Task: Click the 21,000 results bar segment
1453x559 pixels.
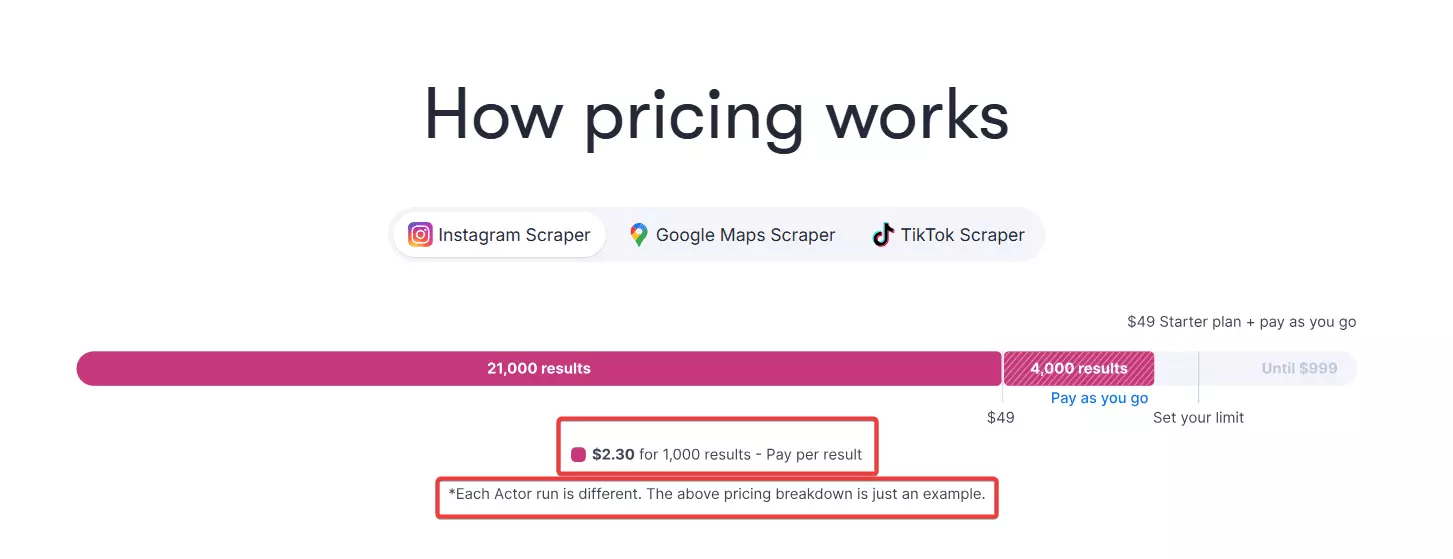Action: pyautogui.click(x=538, y=368)
